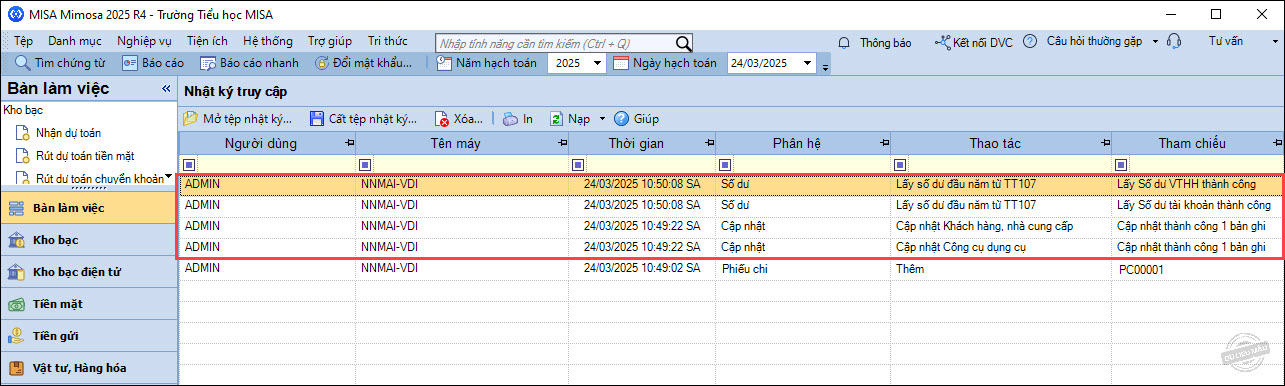Click the Câu hỏi thường gặp question icon

[x=1031, y=42]
